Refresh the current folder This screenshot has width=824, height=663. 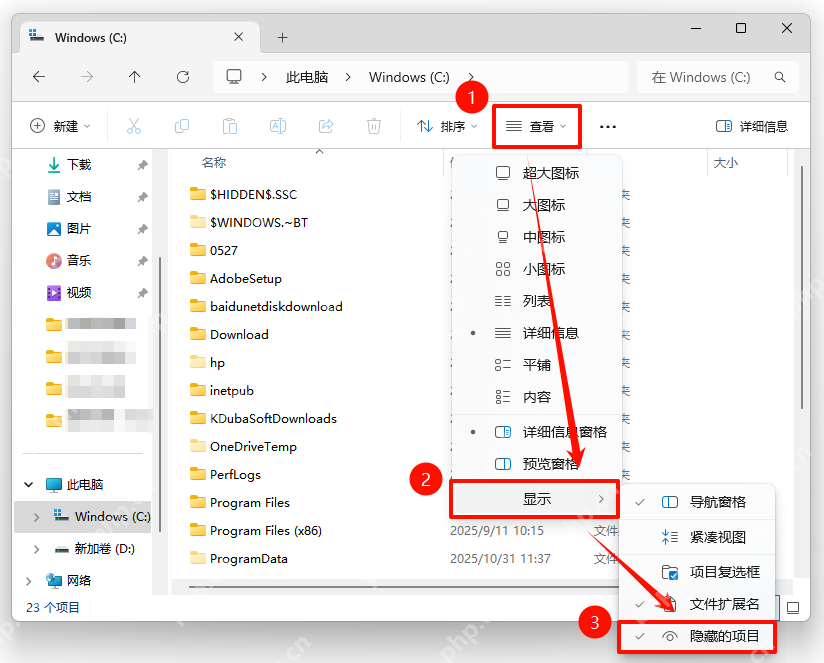(x=183, y=77)
